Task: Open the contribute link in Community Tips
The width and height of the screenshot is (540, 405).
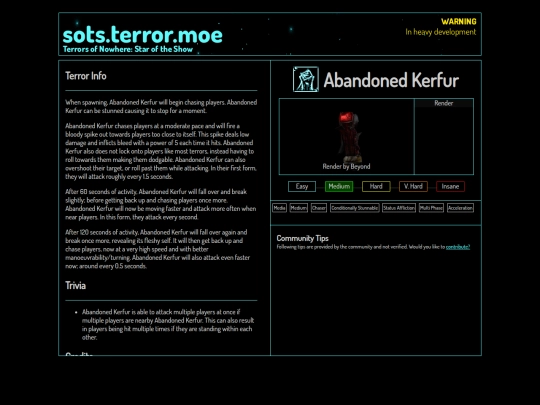Action: (458, 247)
